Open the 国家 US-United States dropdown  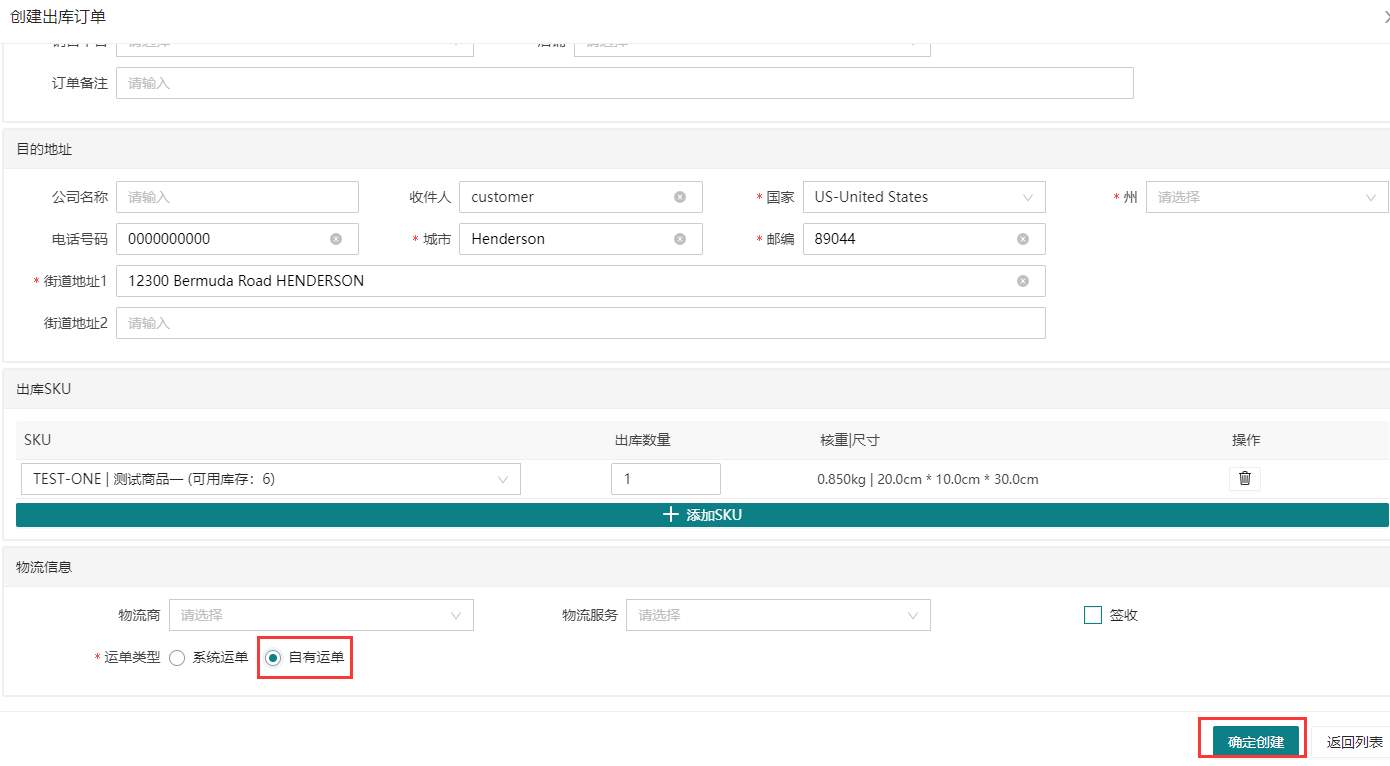923,197
